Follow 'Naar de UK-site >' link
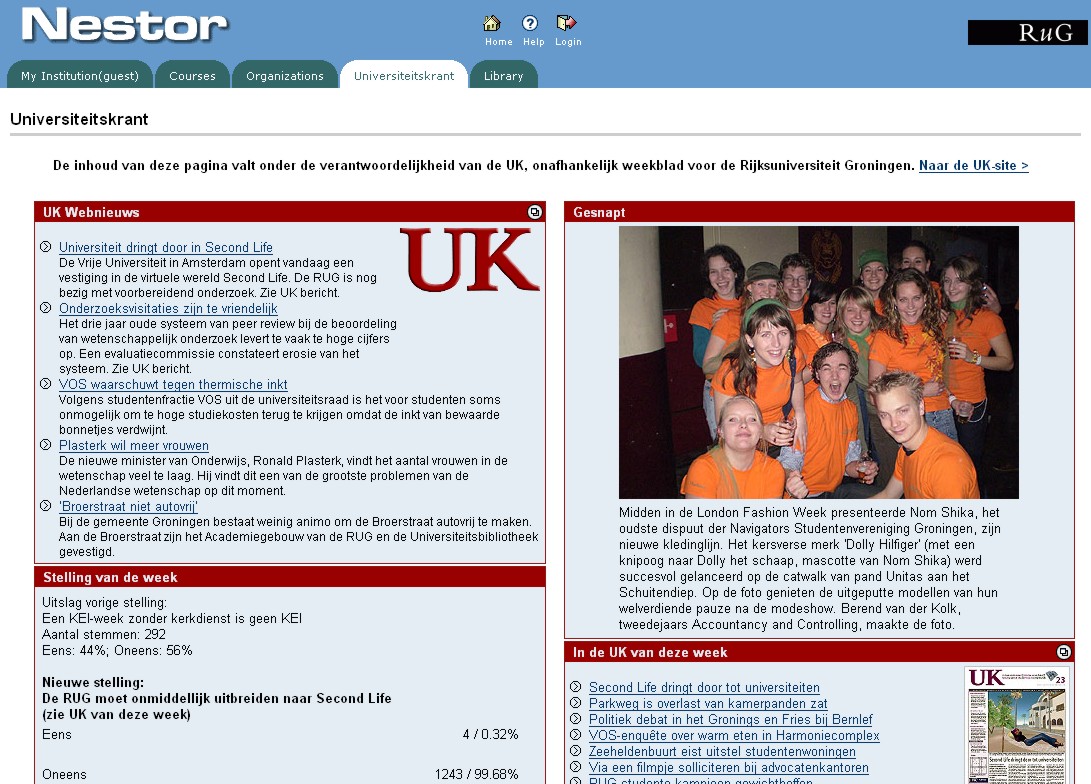The height and width of the screenshot is (784, 1091). (973, 166)
